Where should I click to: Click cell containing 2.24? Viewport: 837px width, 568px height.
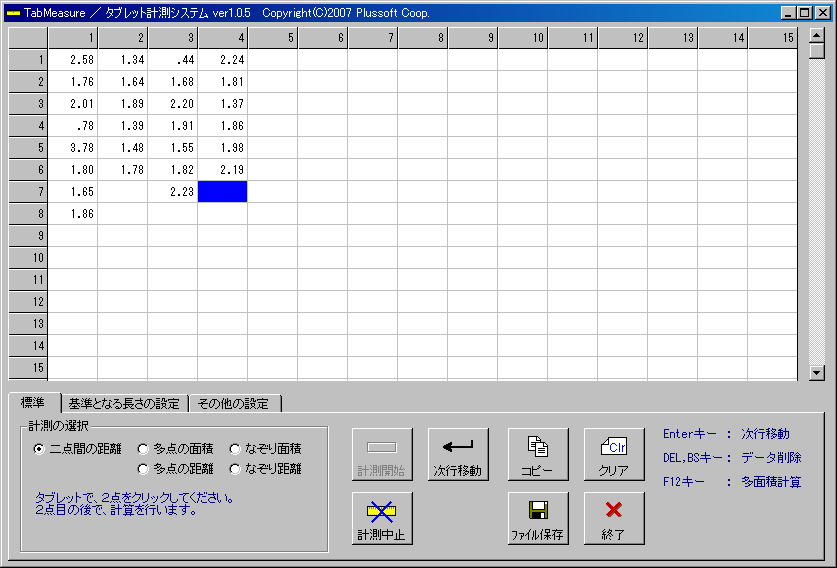223,60
